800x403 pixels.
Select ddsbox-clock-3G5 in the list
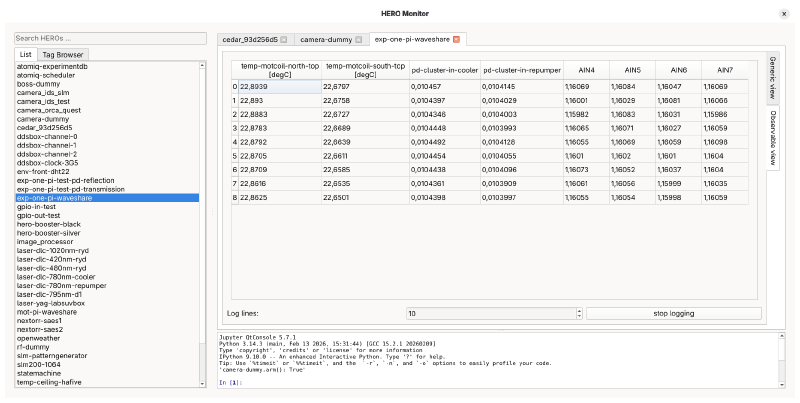(x=107, y=163)
